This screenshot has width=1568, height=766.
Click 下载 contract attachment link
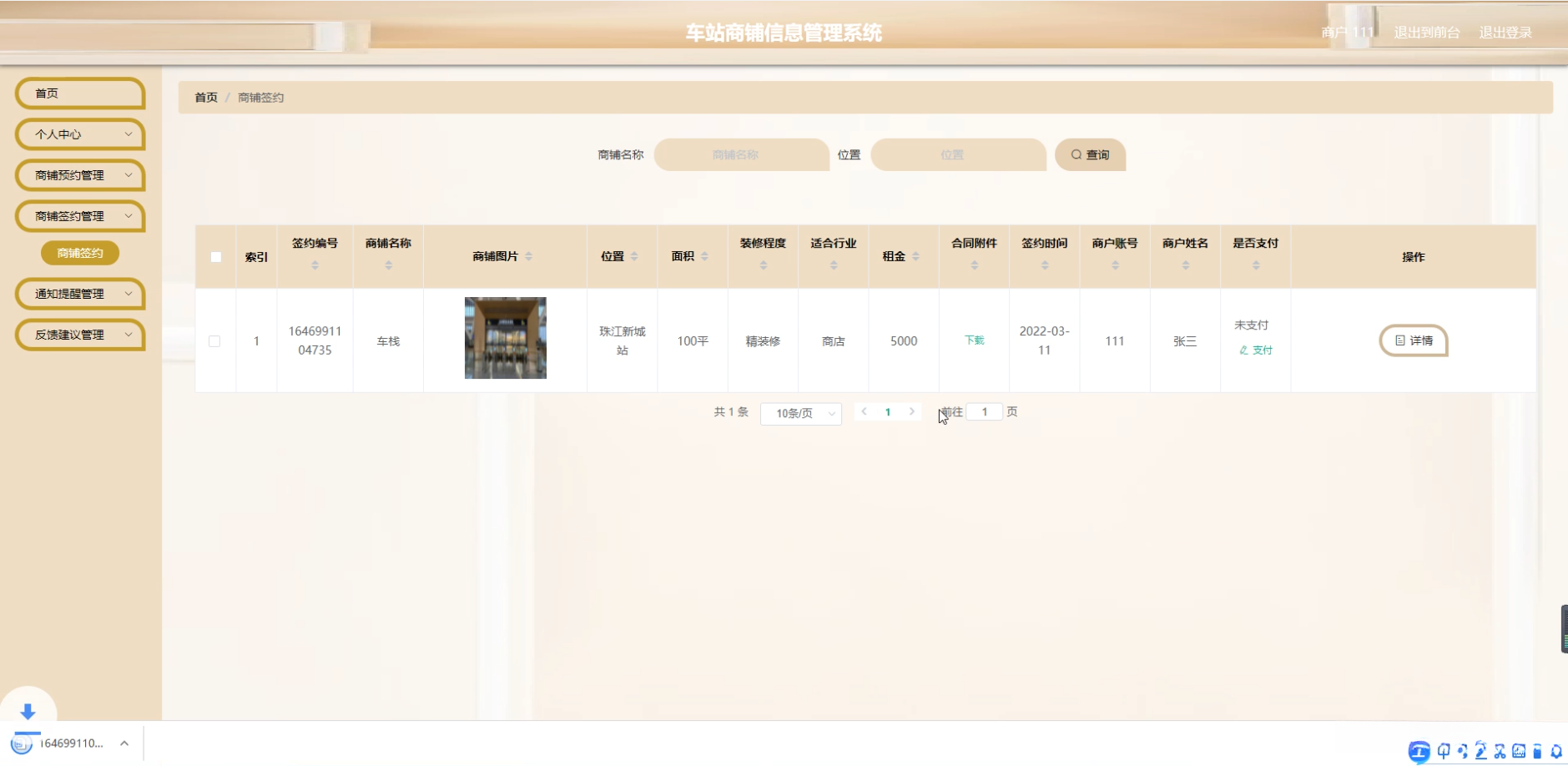[x=974, y=340]
